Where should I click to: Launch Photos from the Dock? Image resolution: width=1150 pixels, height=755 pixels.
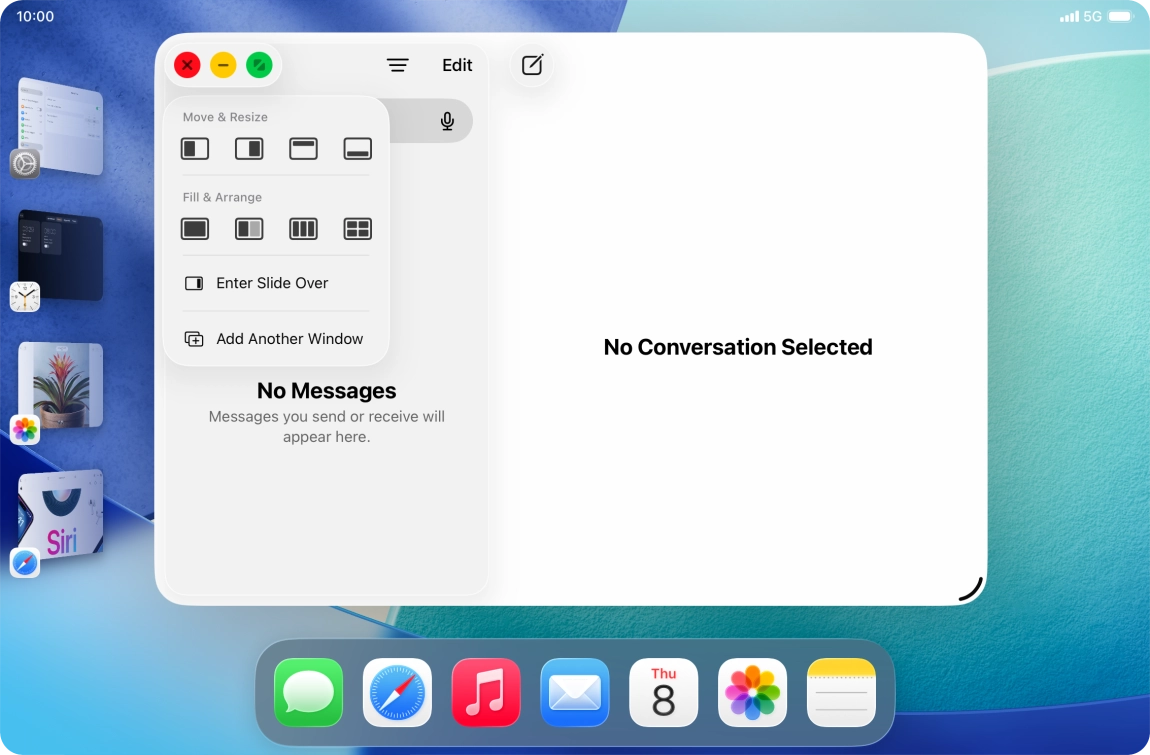tap(752, 692)
